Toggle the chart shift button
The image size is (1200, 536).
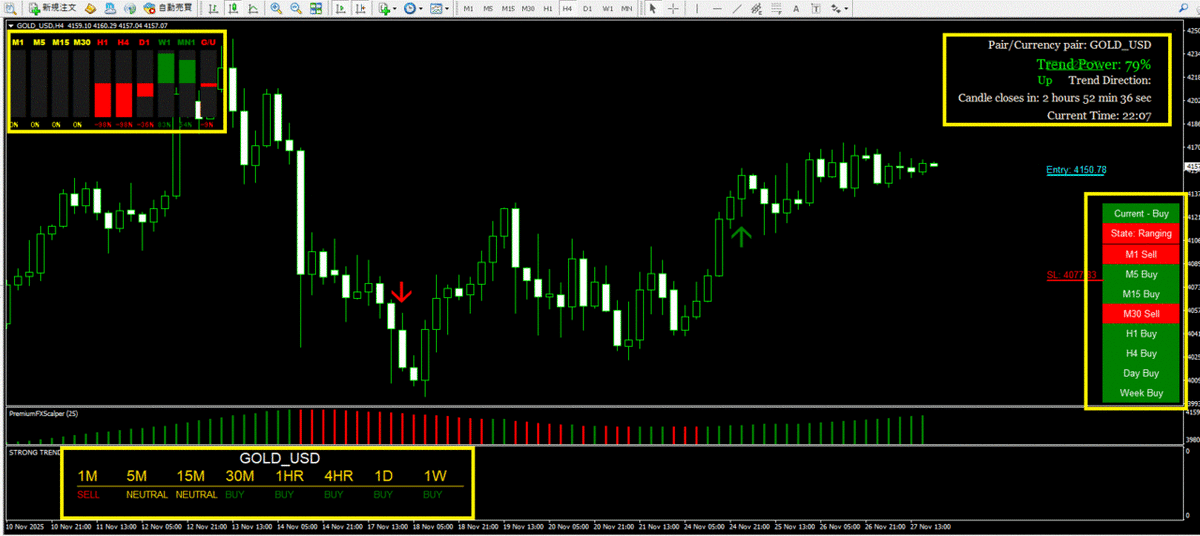[361, 8]
